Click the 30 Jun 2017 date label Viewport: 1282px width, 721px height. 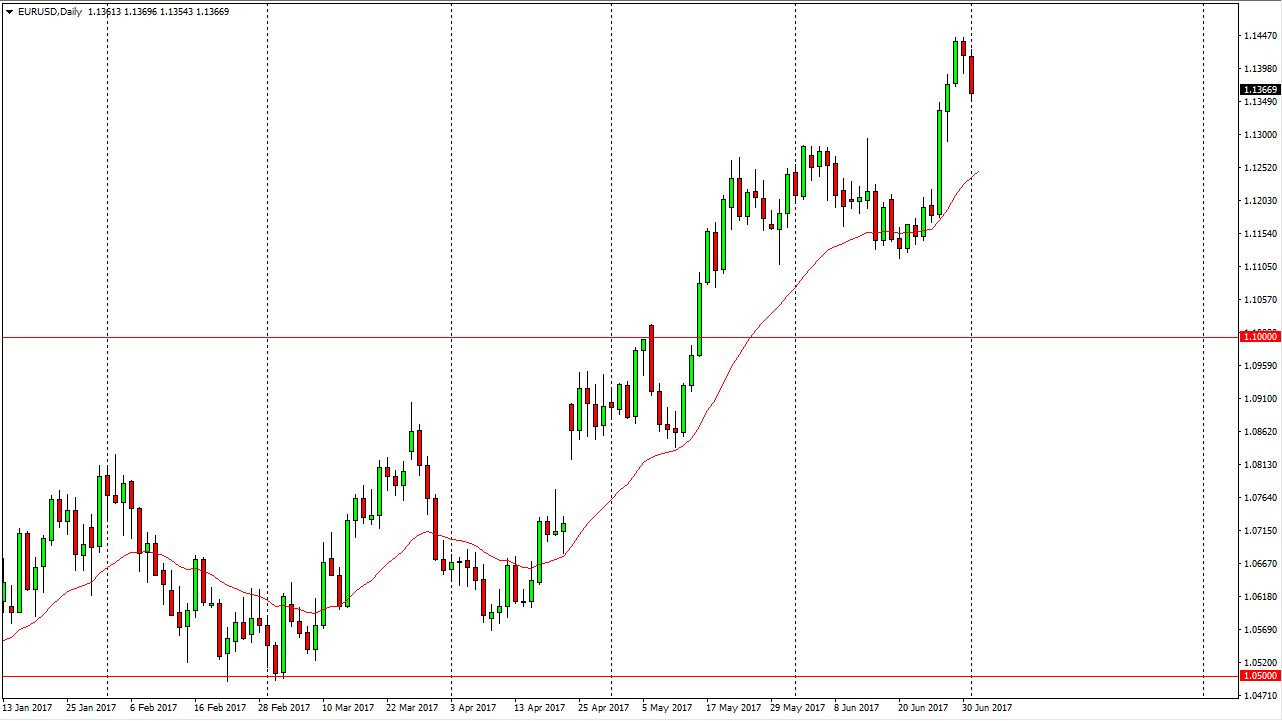[987, 708]
